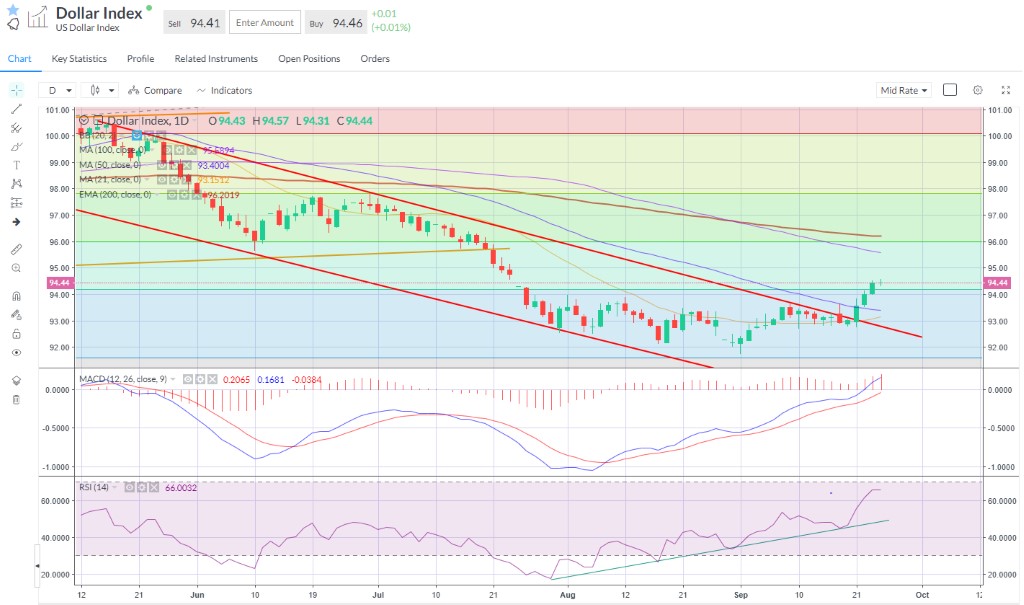Select the text annotation tool

click(16, 165)
